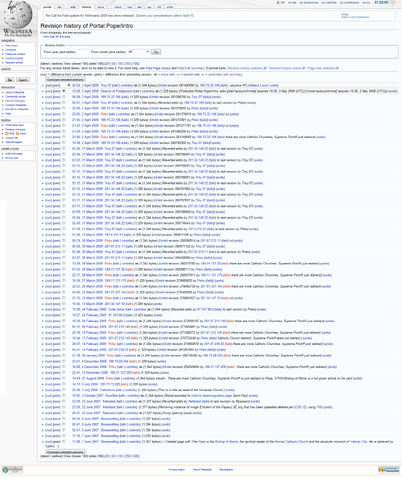Click Compare selected versions below the list
This screenshot has width=402, height=479.
tap(65, 452)
